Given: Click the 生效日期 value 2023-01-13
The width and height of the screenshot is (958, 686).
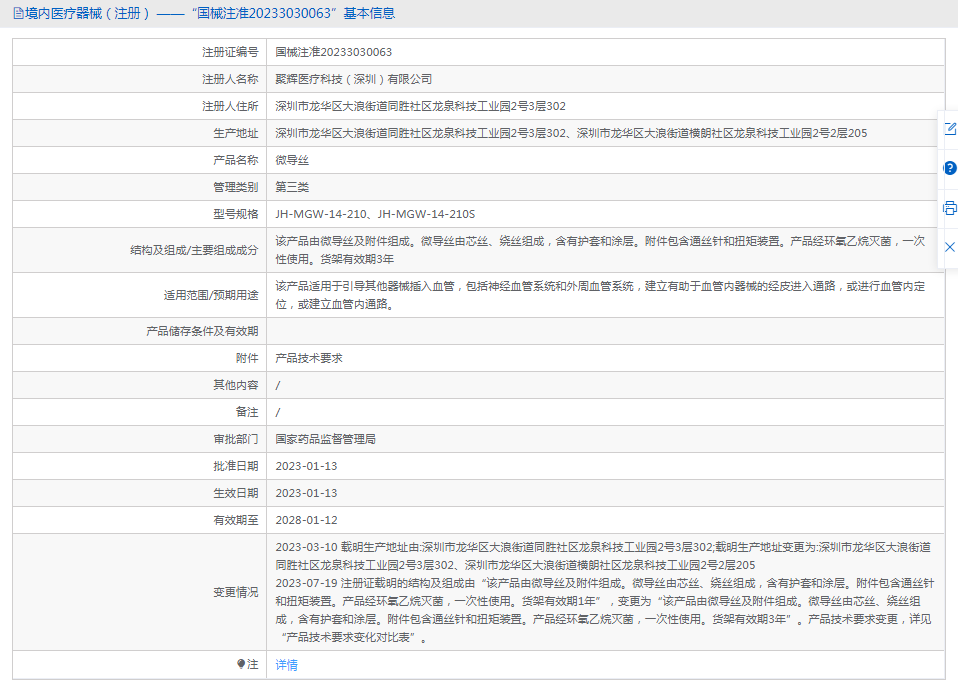Looking at the screenshot, I should pyautogui.click(x=306, y=493).
